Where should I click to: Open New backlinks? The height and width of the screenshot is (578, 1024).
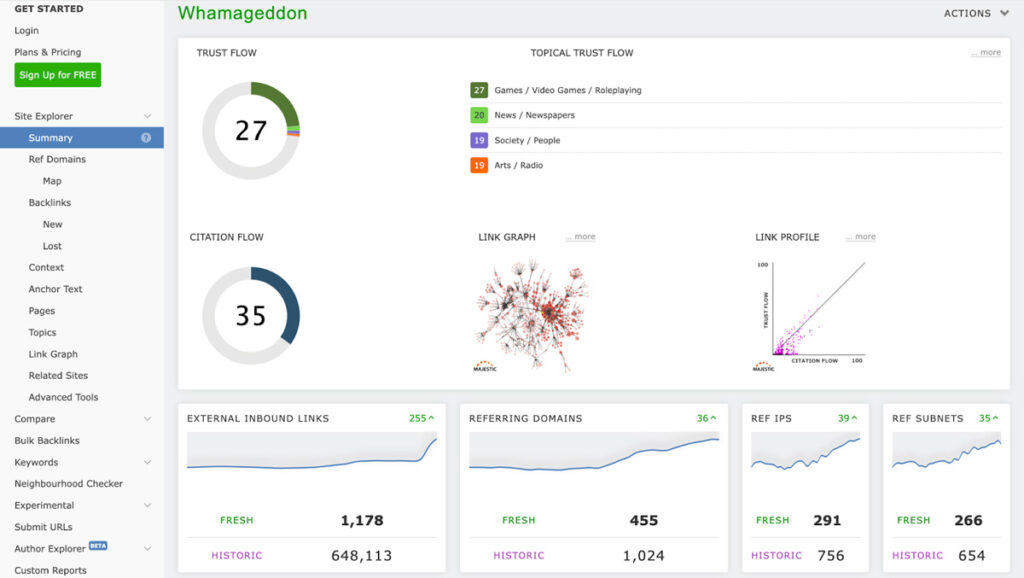tap(52, 224)
